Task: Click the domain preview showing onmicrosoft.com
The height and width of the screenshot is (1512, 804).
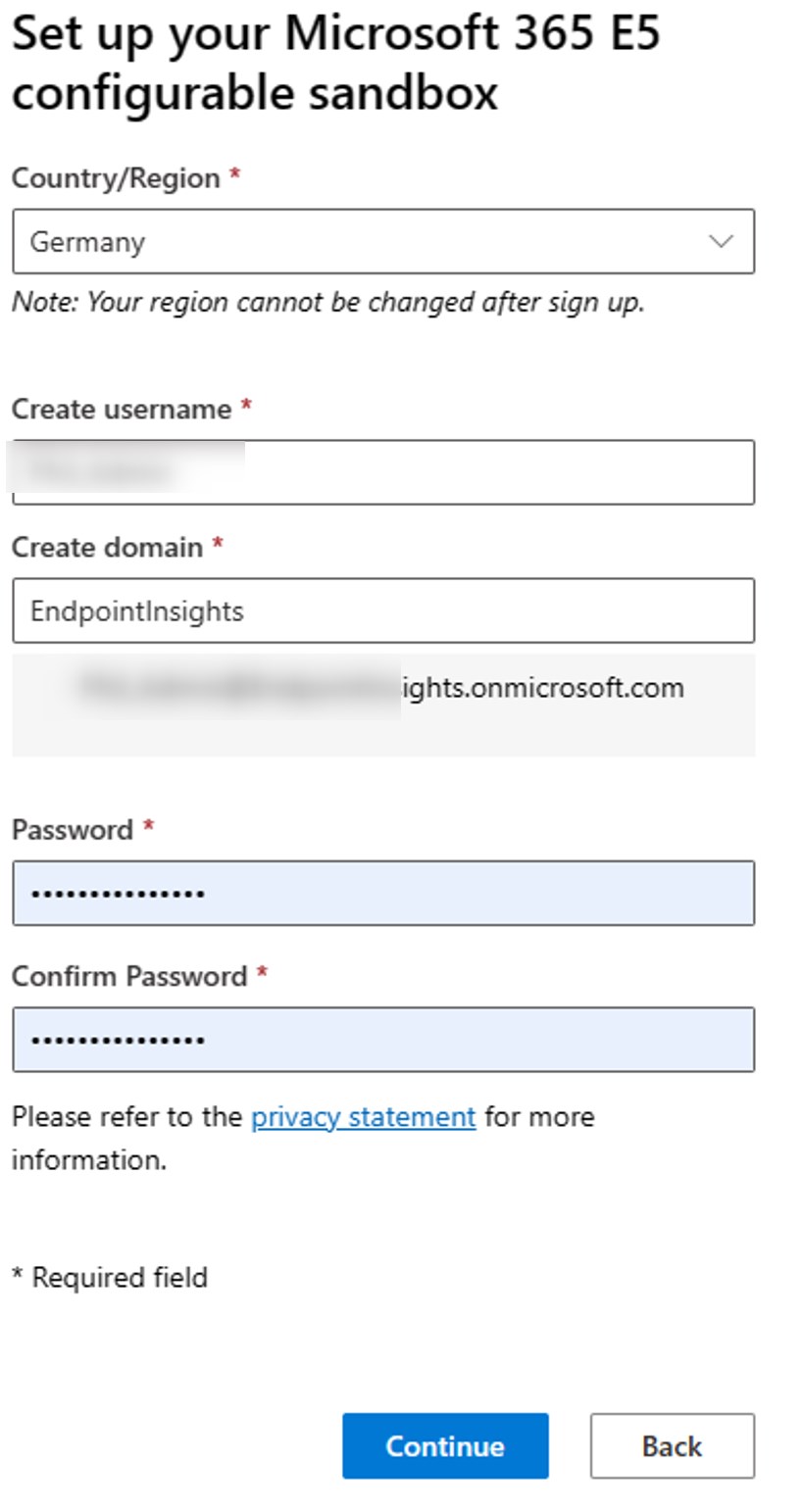Action: click(x=382, y=688)
